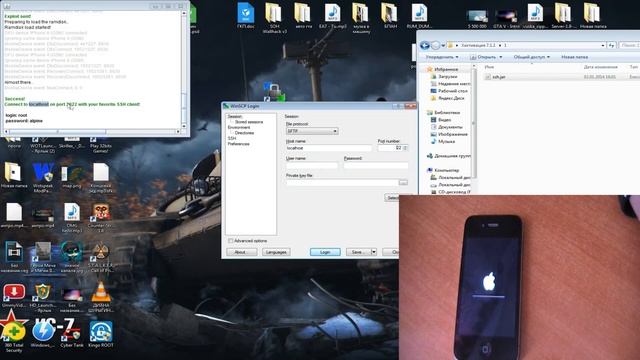
Task: Click the Back arrow in Explorer window
Action: [425, 45]
